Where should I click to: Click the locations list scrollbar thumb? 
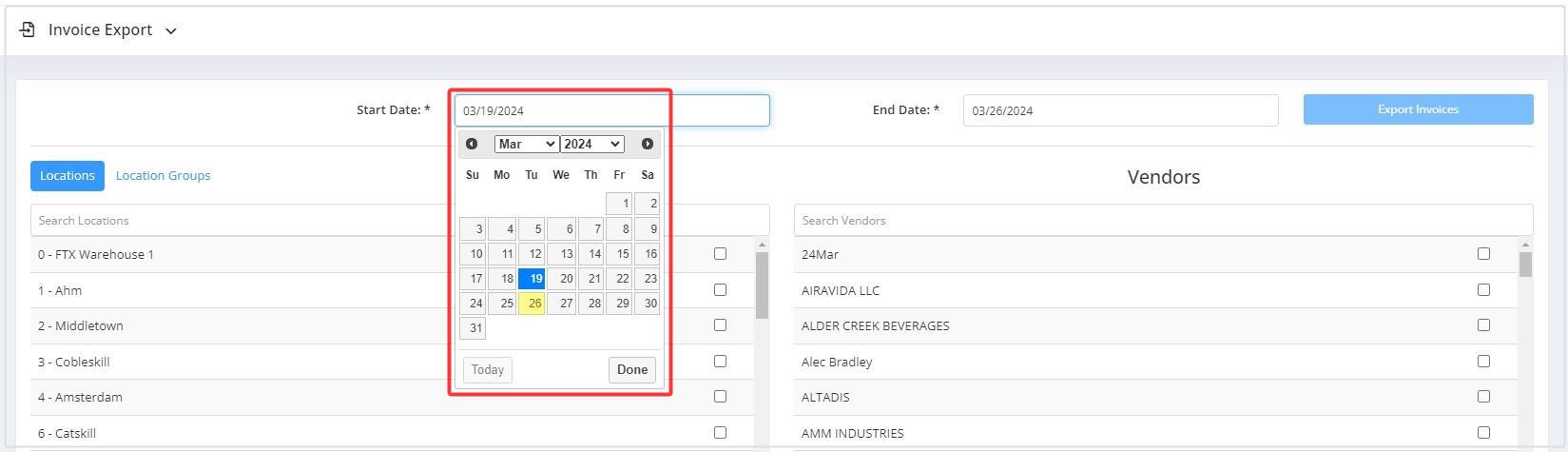(763, 285)
